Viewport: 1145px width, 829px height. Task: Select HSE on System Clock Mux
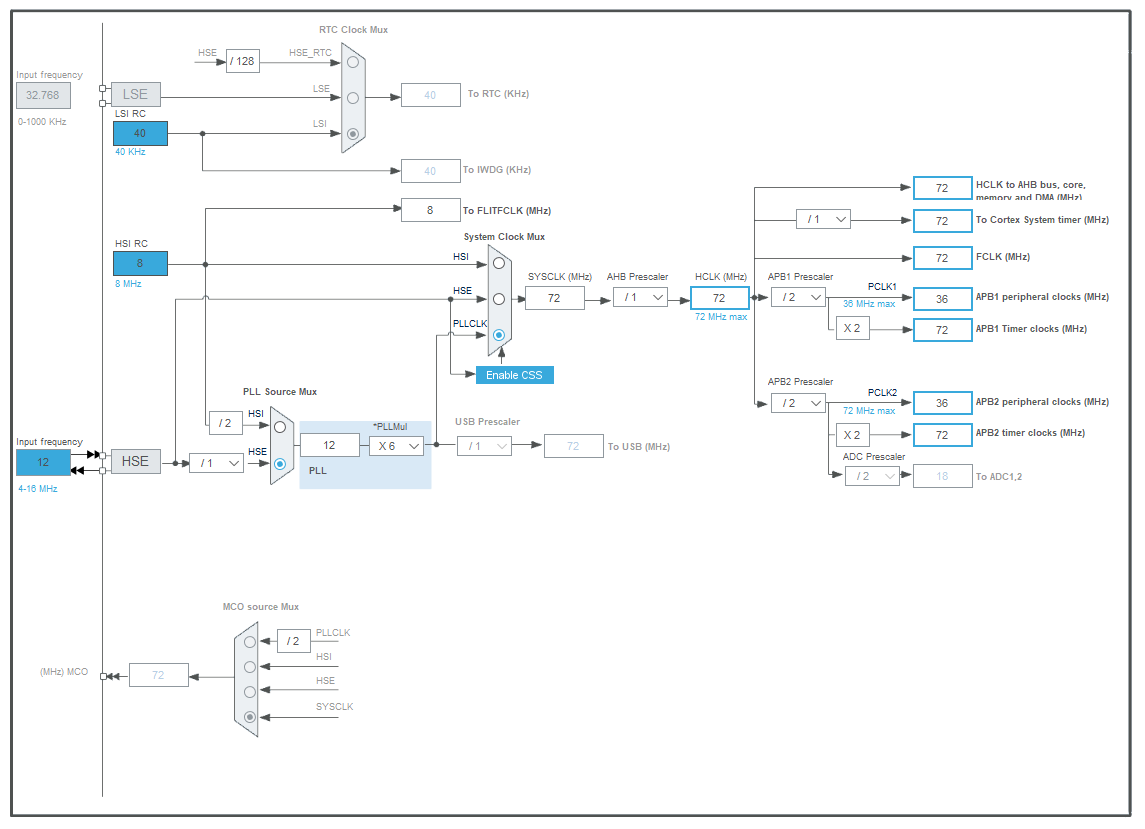point(499,299)
